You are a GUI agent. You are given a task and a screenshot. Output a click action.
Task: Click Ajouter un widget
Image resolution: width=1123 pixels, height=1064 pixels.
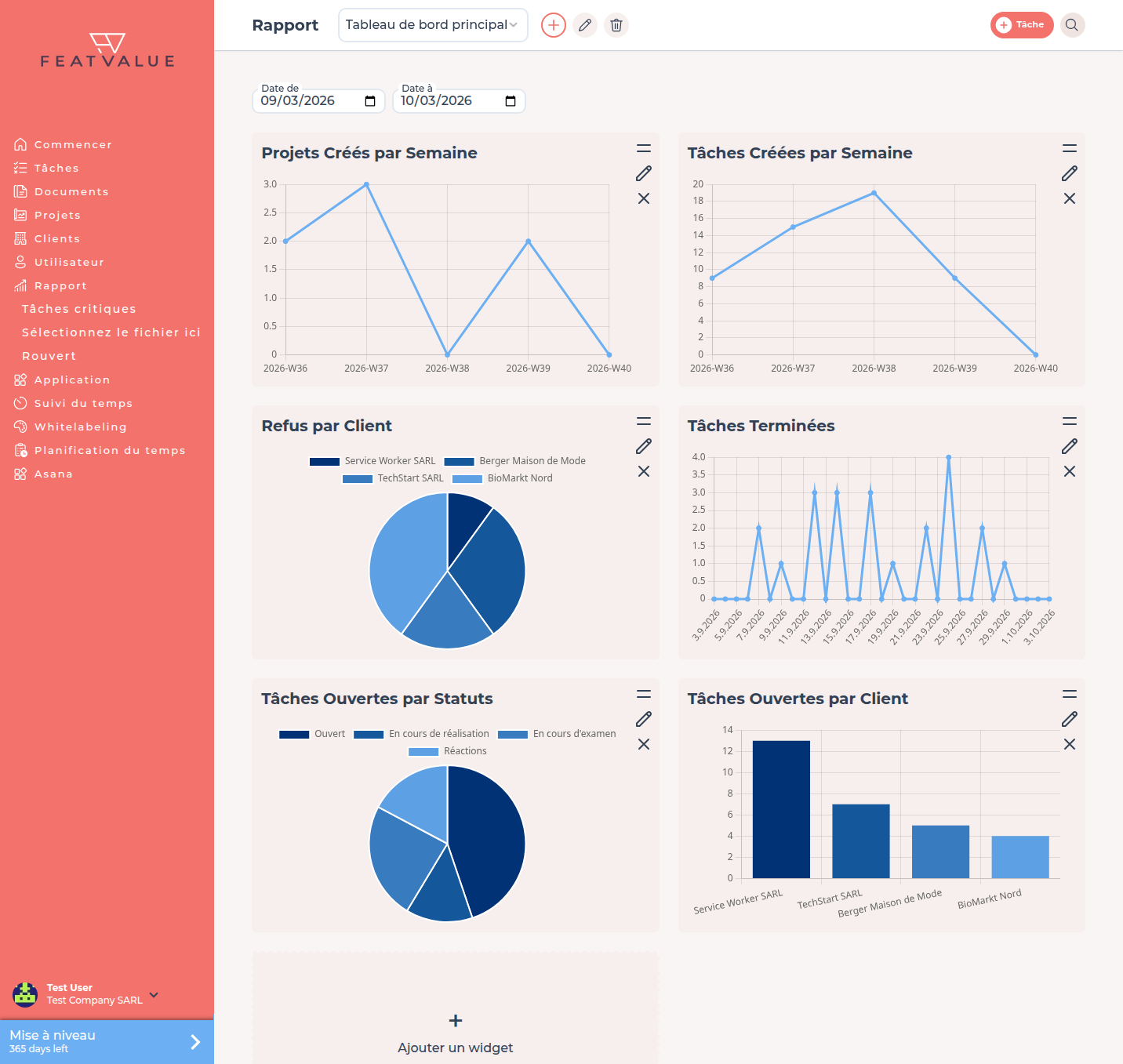tap(455, 1035)
